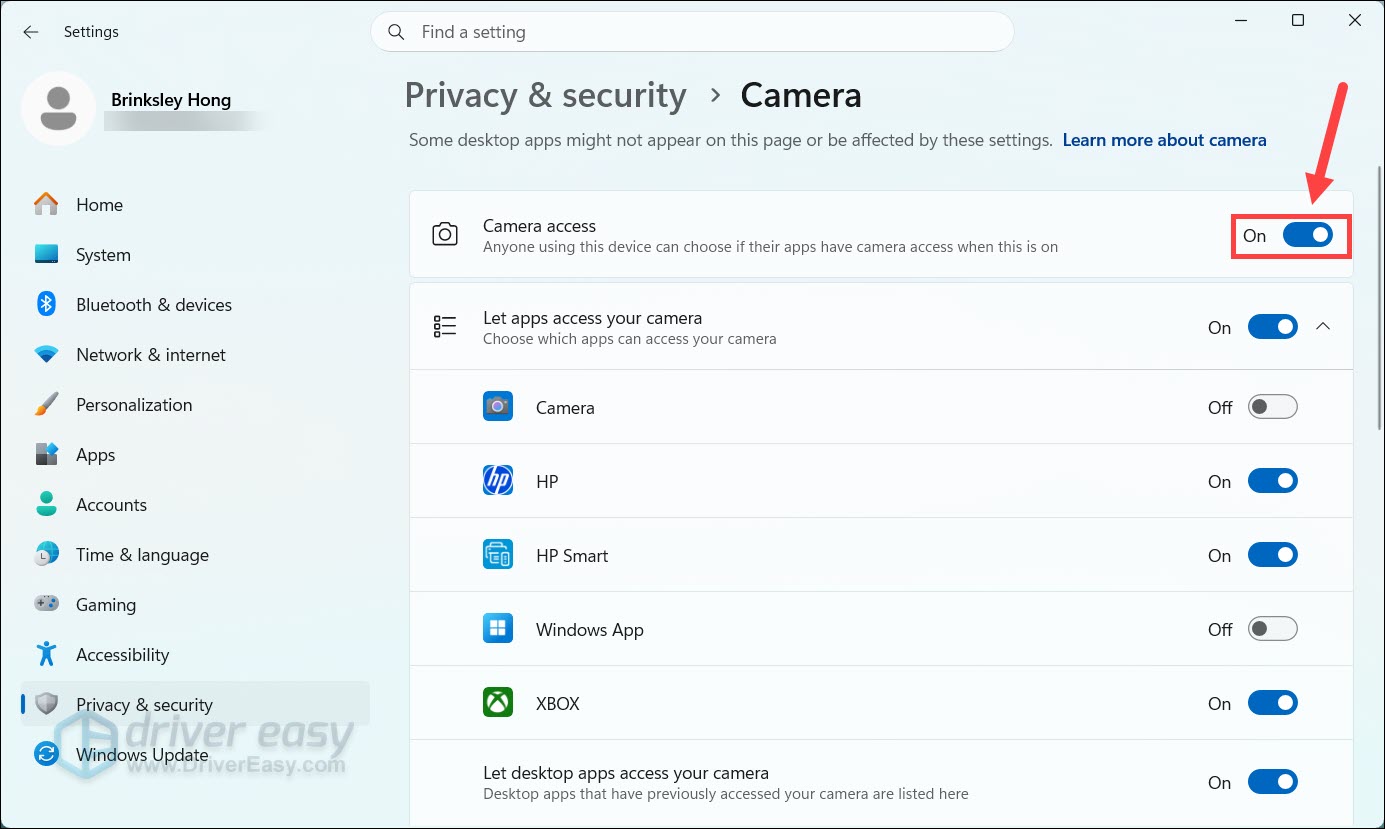Click the Personalization paintbrush icon
The image size is (1385, 829).
tap(46, 404)
